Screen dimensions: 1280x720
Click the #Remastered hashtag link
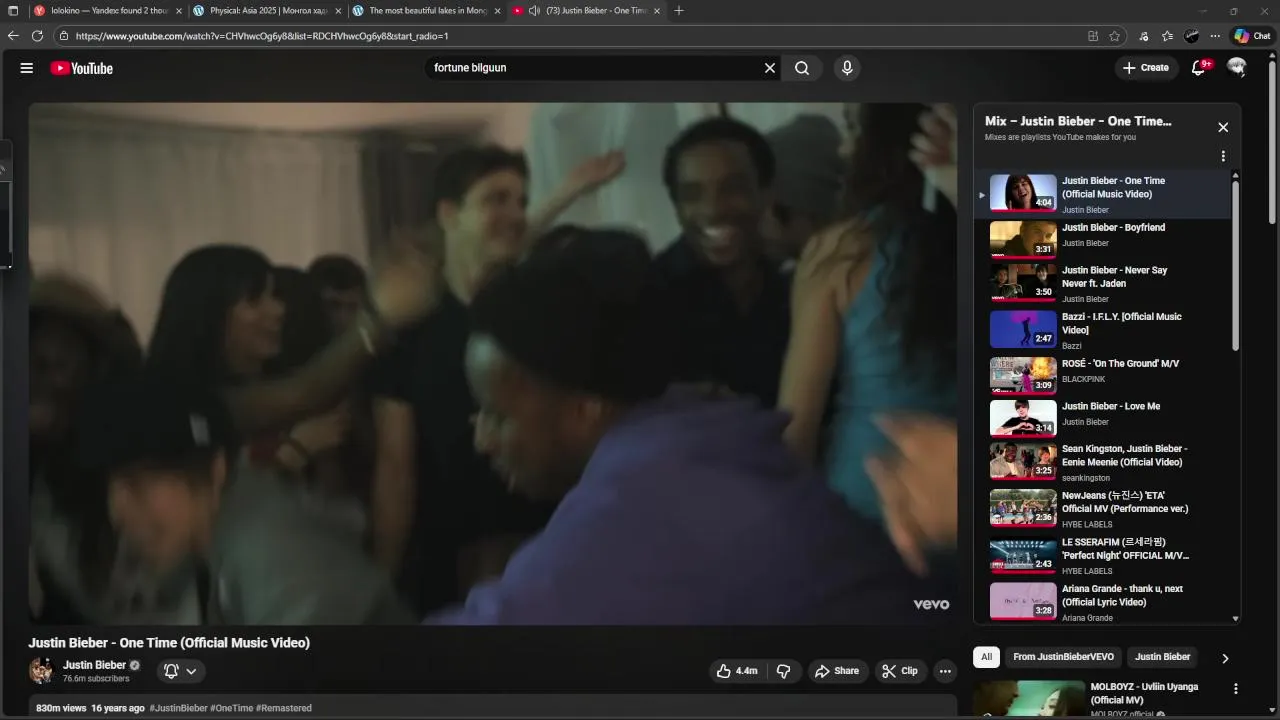tap(284, 708)
